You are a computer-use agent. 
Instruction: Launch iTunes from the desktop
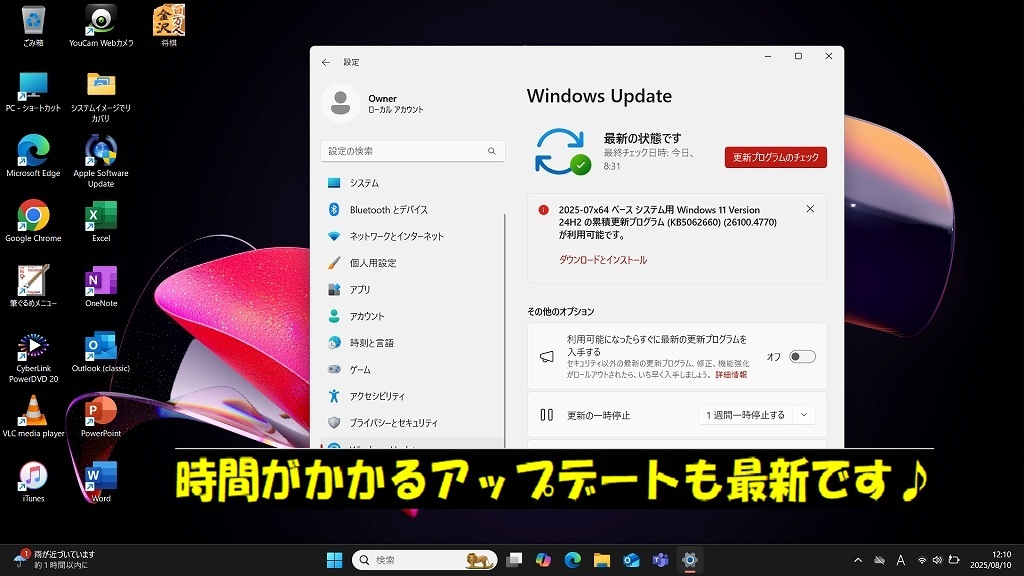tap(33, 482)
